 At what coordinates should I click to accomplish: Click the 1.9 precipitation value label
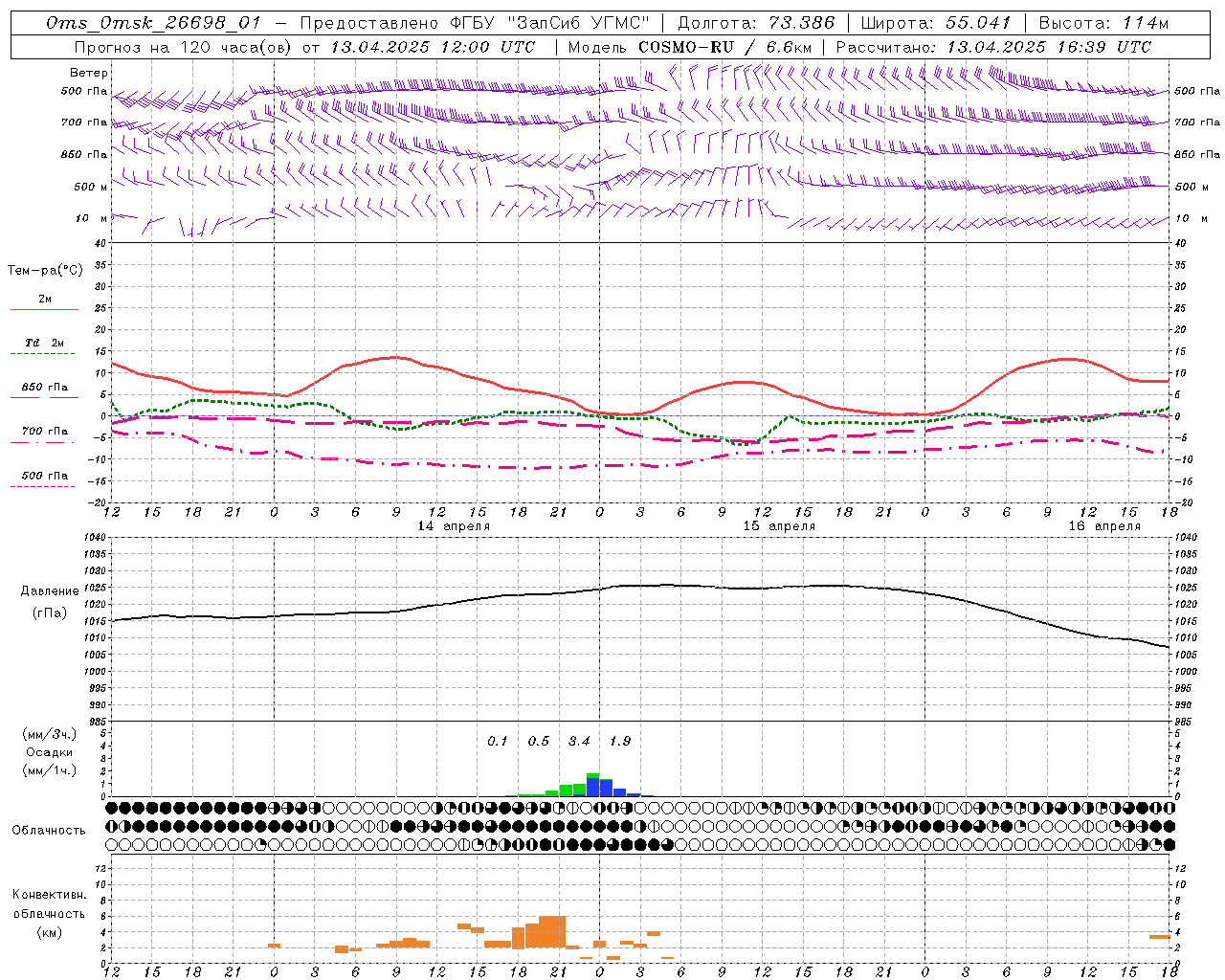point(620,741)
